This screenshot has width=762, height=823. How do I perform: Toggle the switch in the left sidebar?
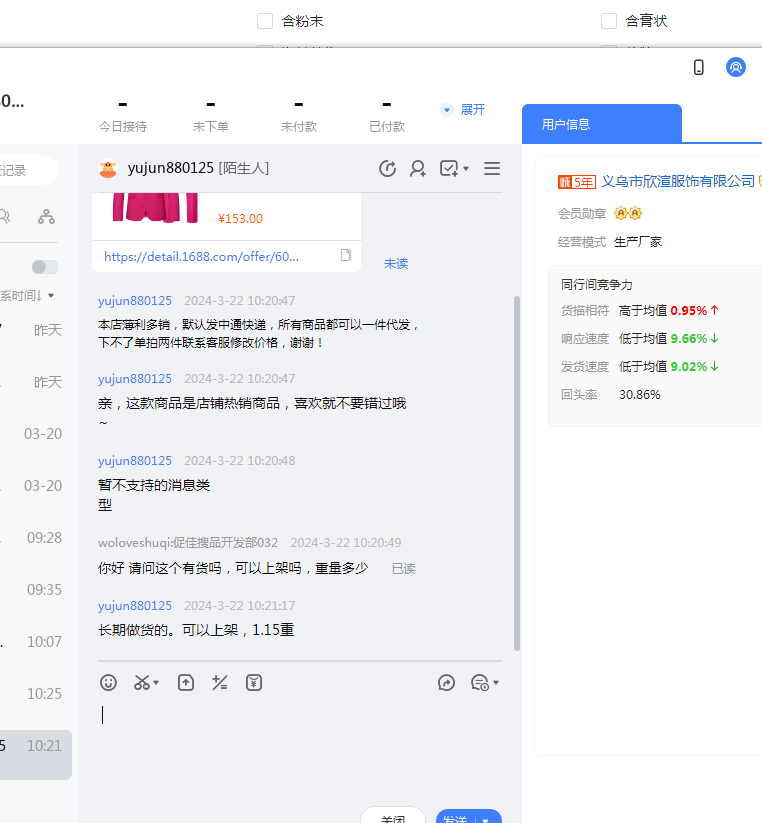click(x=45, y=267)
